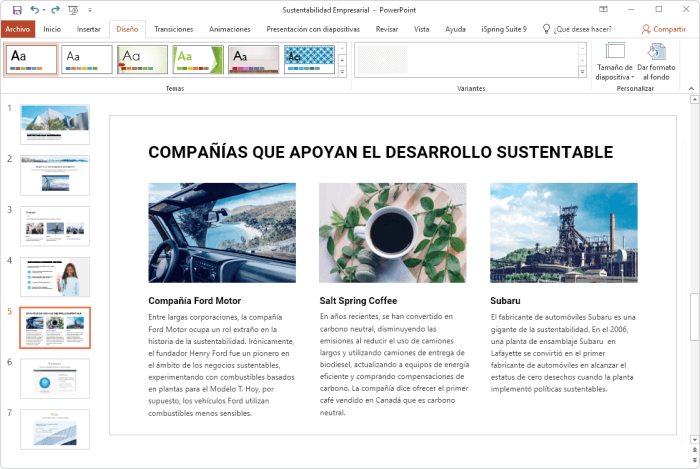Click the vertical scrollbar thumb
Viewport: 700px width, 469px height.
[x=695, y=317]
